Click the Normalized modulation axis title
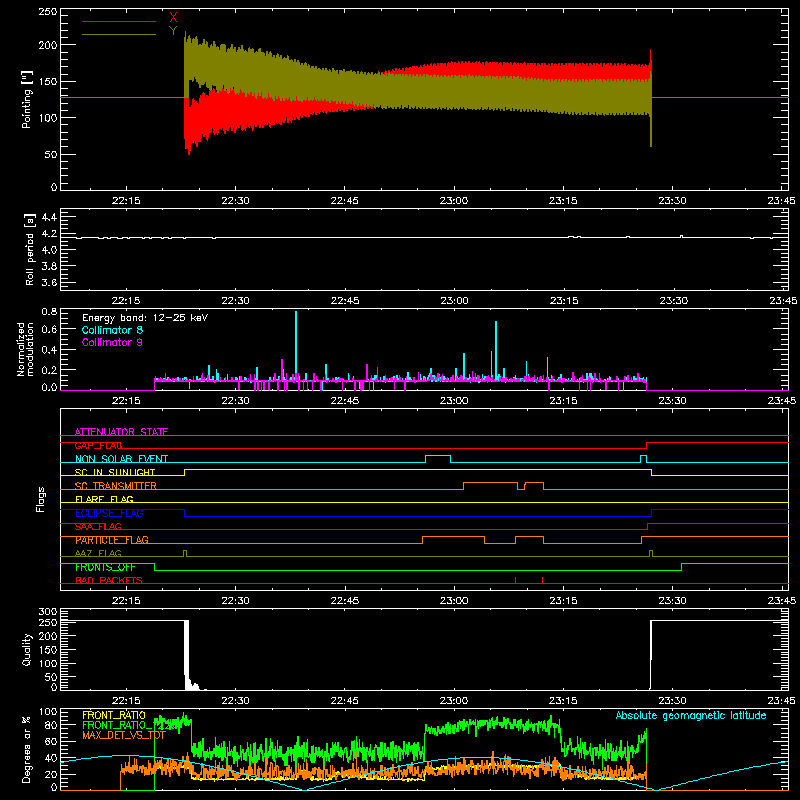This screenshot has height=800, width=800. tap(26, 349)
